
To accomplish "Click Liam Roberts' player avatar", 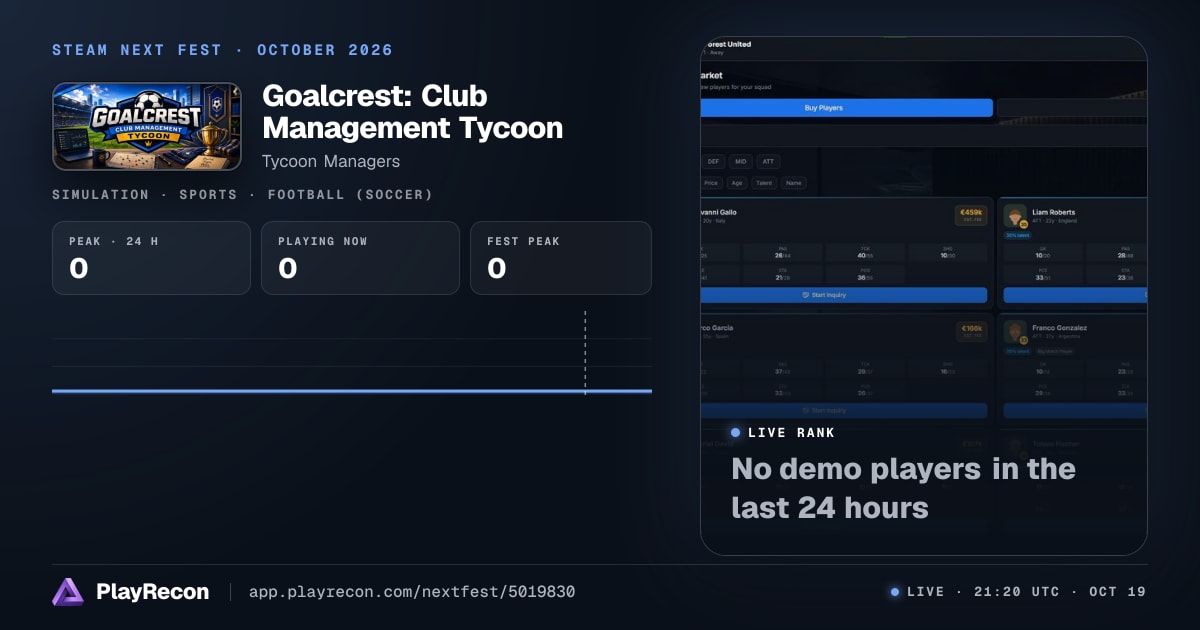I will click(x=1016, y=216).
